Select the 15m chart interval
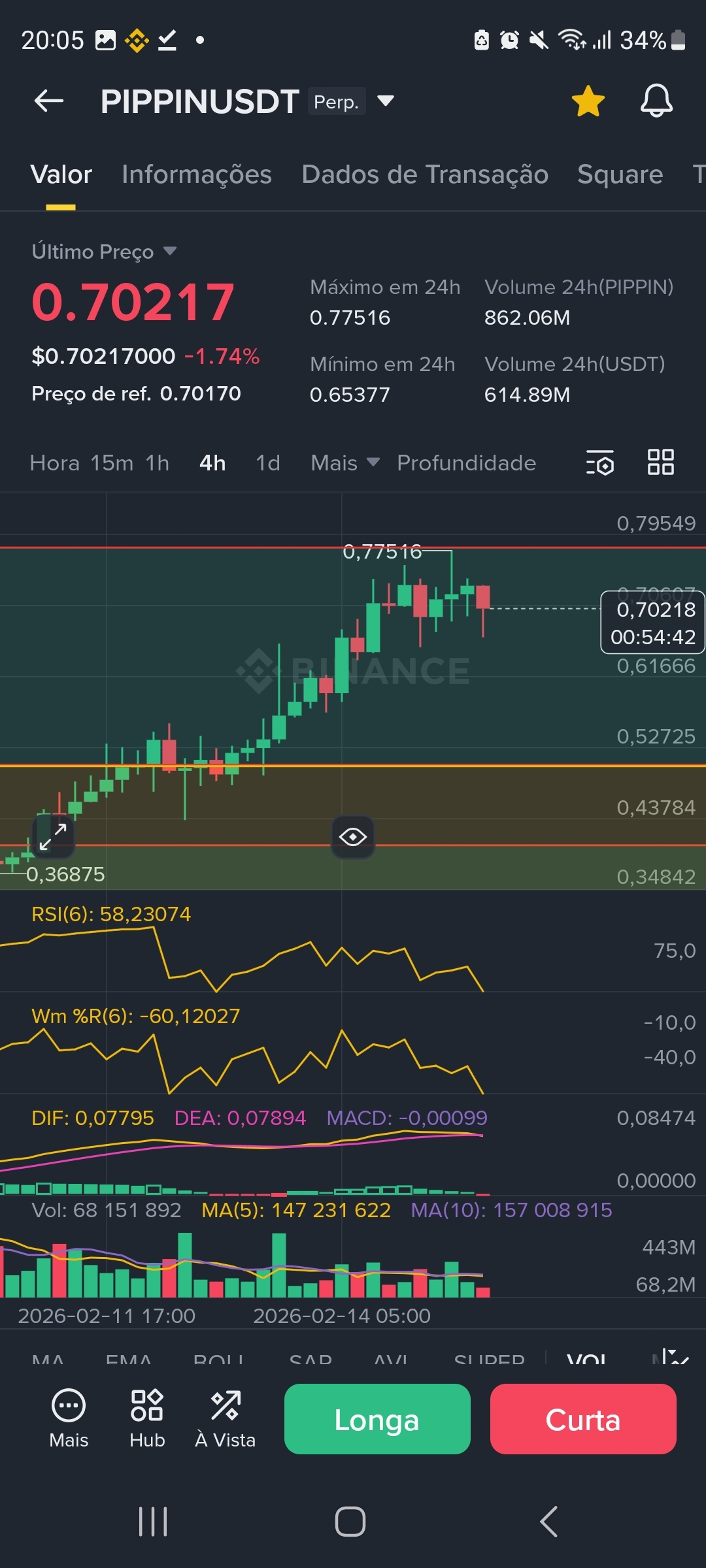Screen dimensions: 706x1568 point(112,463)
